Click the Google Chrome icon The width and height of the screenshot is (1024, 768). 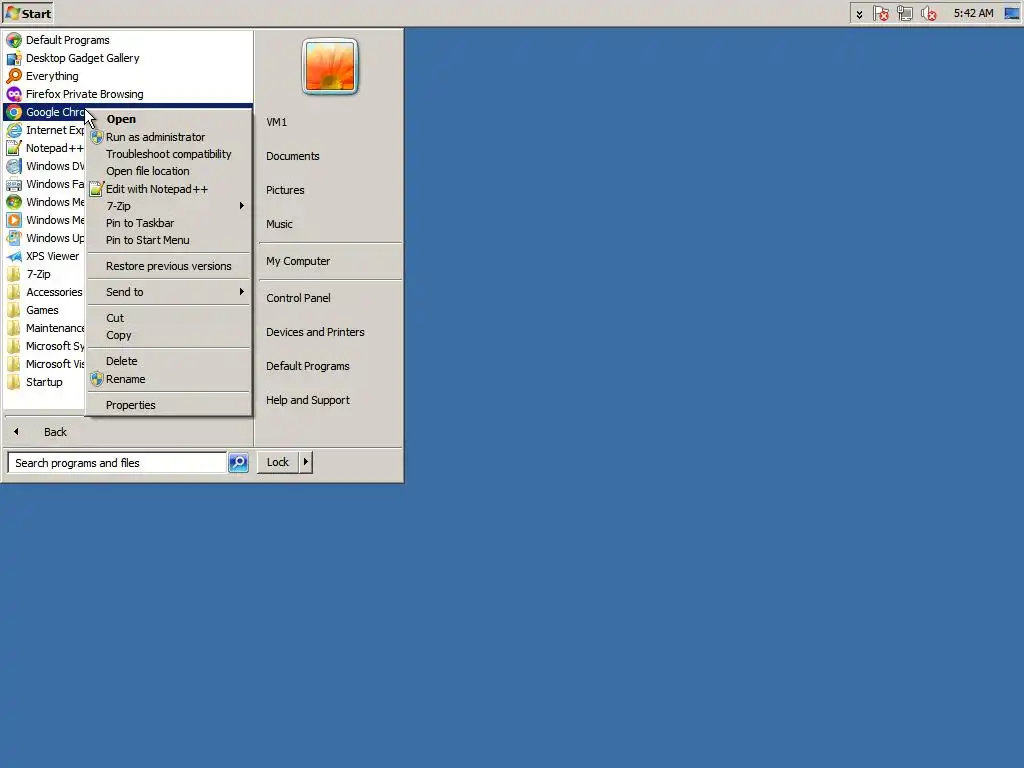pyautogui.click(x=14, y=112)
